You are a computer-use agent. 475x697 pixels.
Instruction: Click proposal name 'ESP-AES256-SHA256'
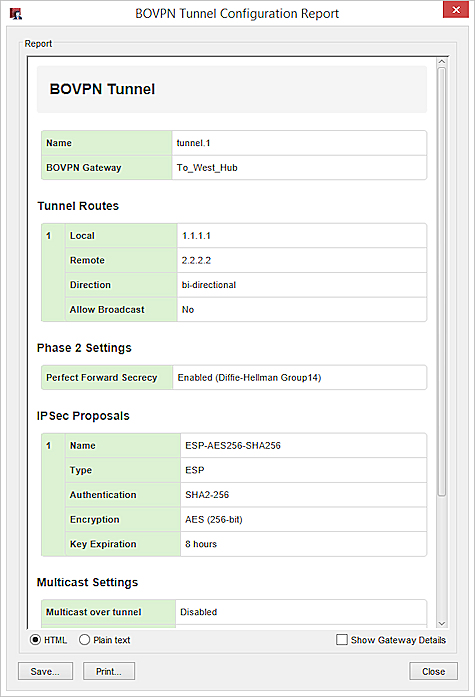233,445
